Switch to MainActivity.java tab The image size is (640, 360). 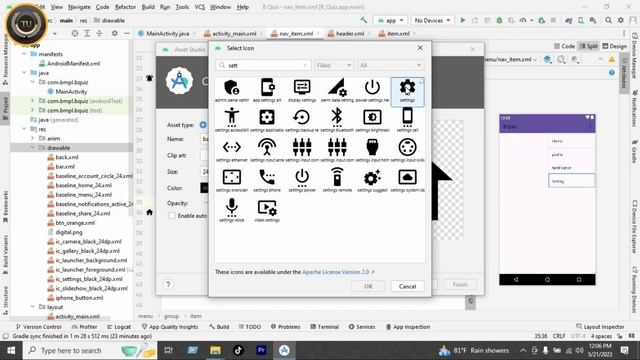tap(167, 33)
